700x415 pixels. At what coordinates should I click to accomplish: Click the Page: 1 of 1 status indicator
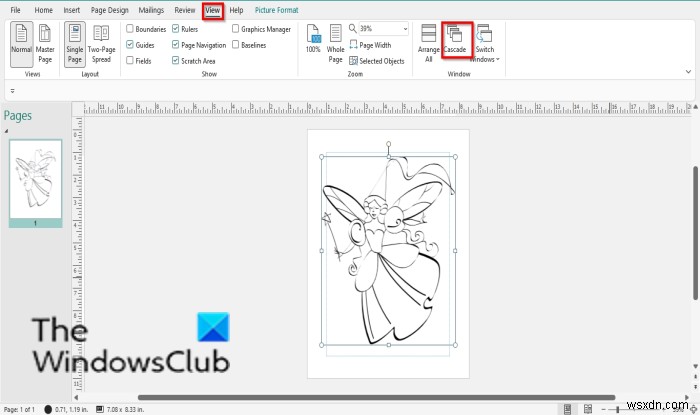pyautogui.click(x=19, y=409)
